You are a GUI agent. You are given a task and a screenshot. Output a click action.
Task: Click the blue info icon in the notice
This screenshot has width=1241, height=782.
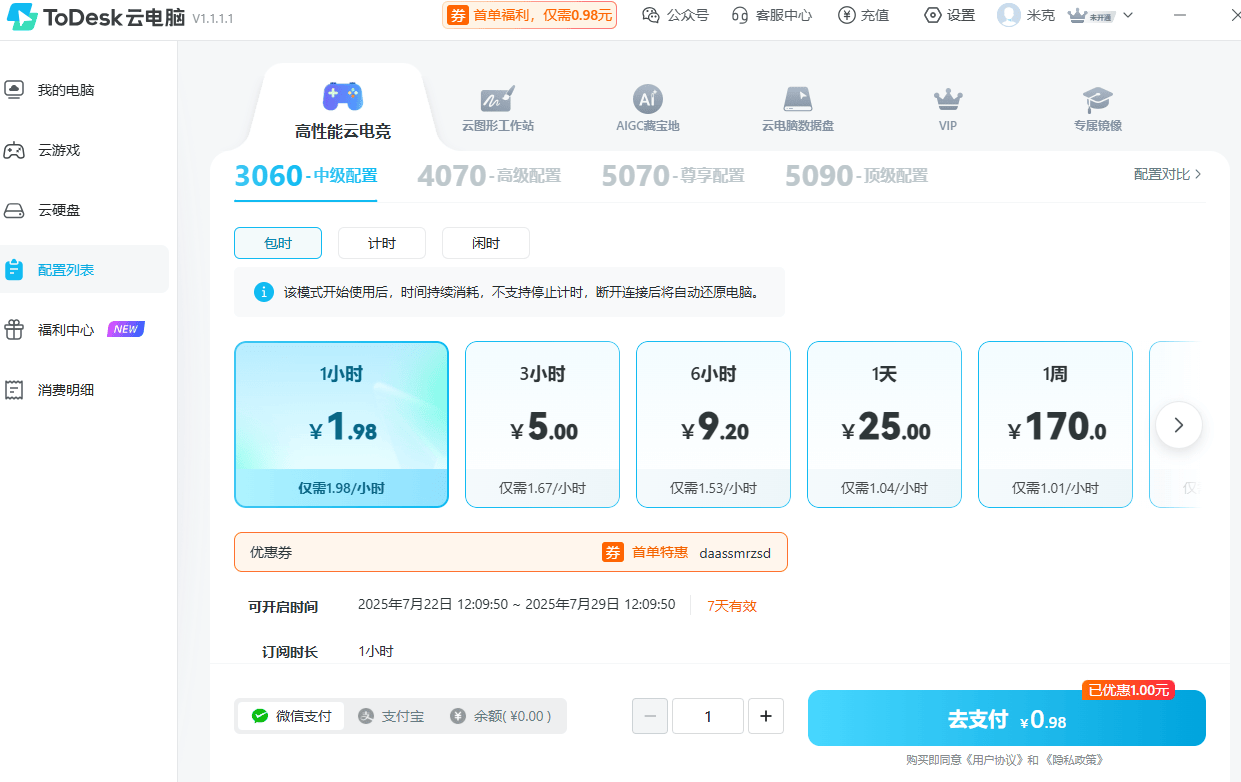pyautogui.click(x=264, y=292)
